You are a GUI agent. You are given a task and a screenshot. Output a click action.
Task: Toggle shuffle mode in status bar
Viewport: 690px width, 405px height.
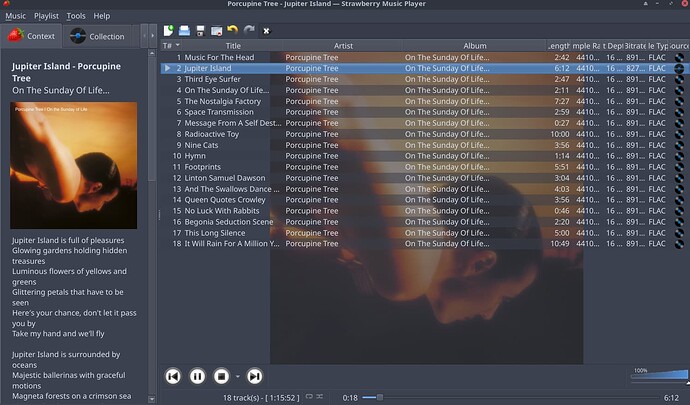coord(319,397)
